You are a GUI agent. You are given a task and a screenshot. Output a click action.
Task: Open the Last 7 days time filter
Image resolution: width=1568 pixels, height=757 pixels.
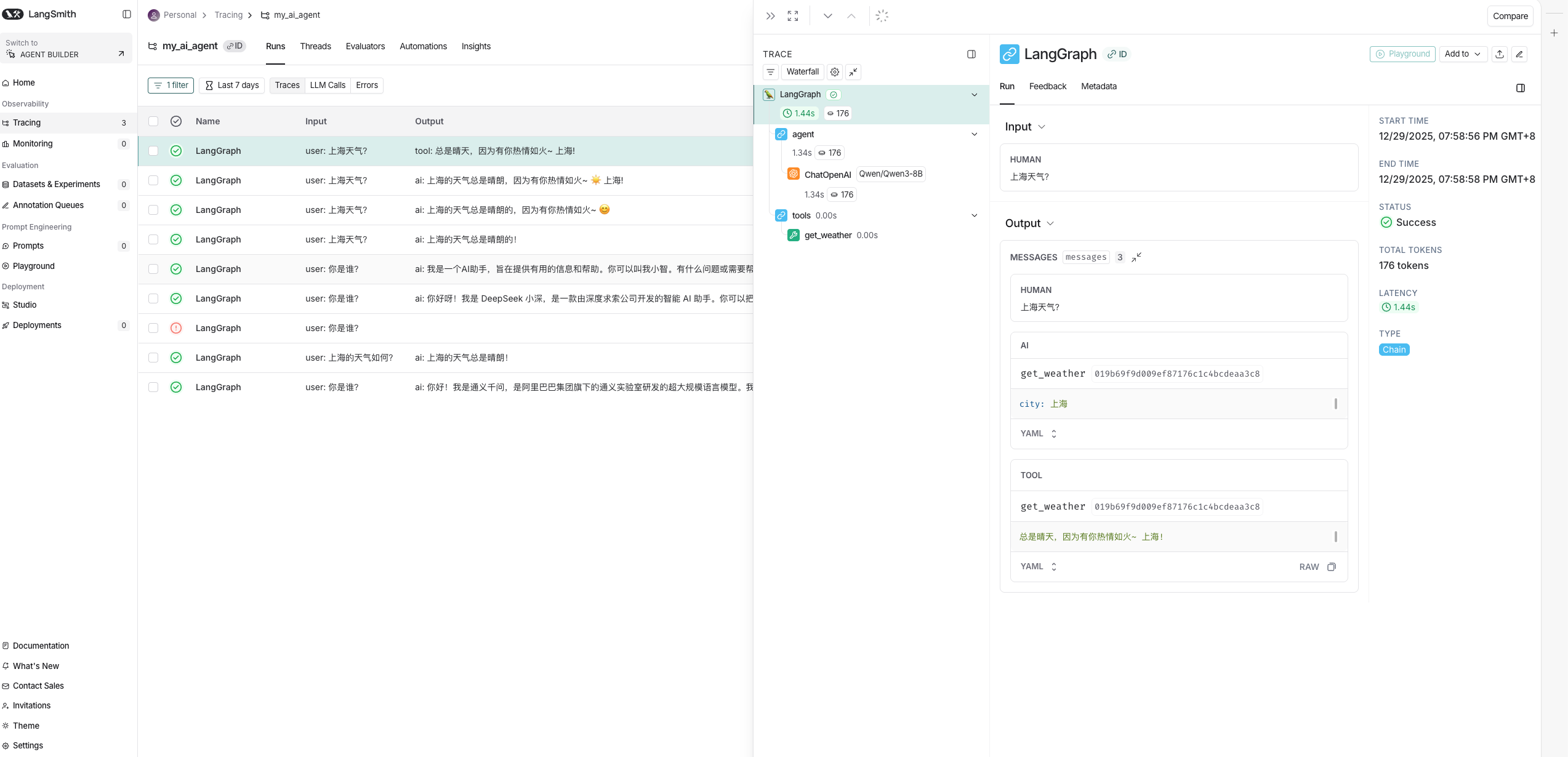click(231, 85)
